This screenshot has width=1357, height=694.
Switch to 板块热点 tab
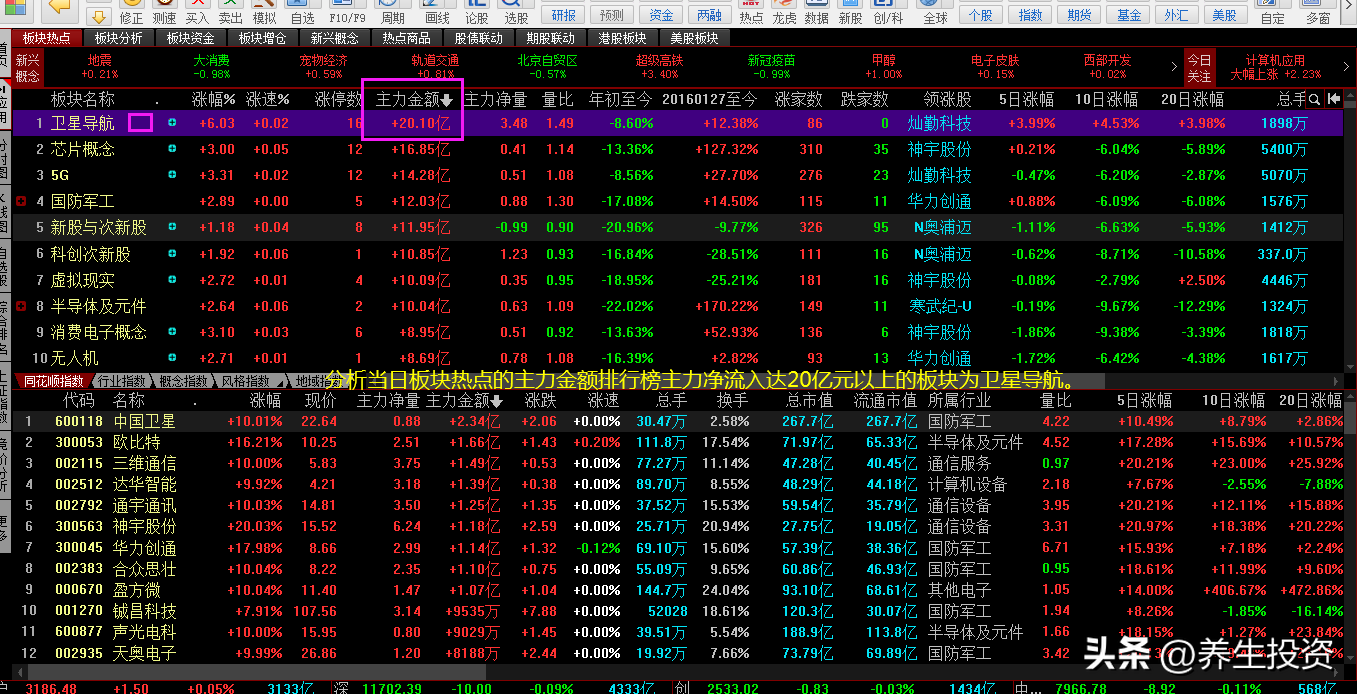[47, 38]
